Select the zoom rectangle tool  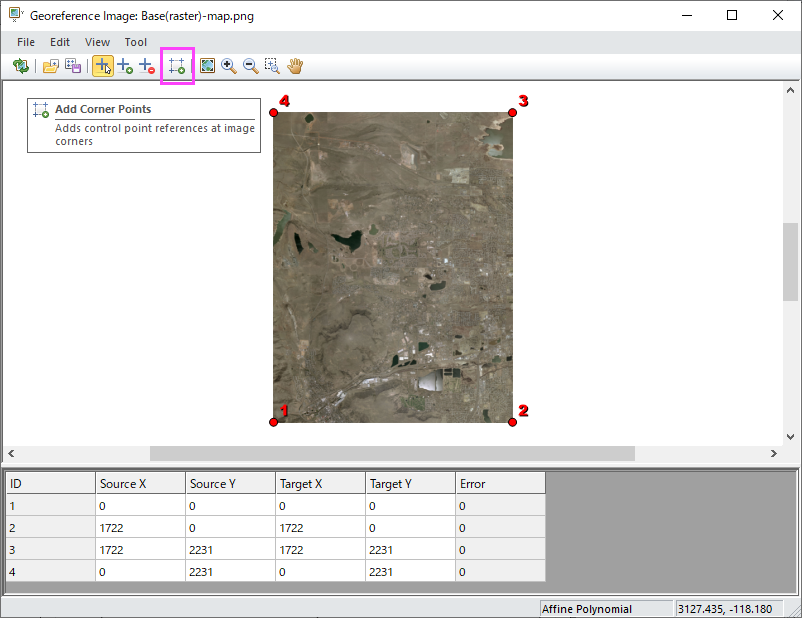[272, 66]
